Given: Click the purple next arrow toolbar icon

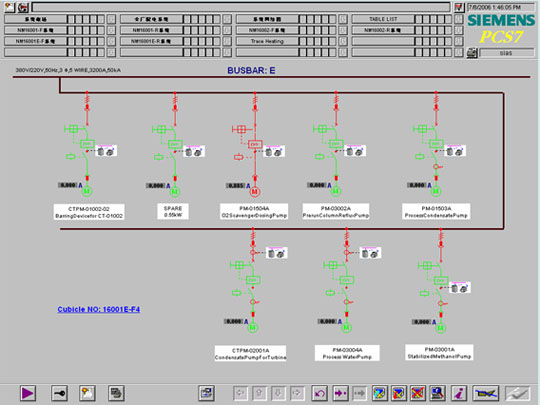Looking at the screenshot, I should coord(341,393).
